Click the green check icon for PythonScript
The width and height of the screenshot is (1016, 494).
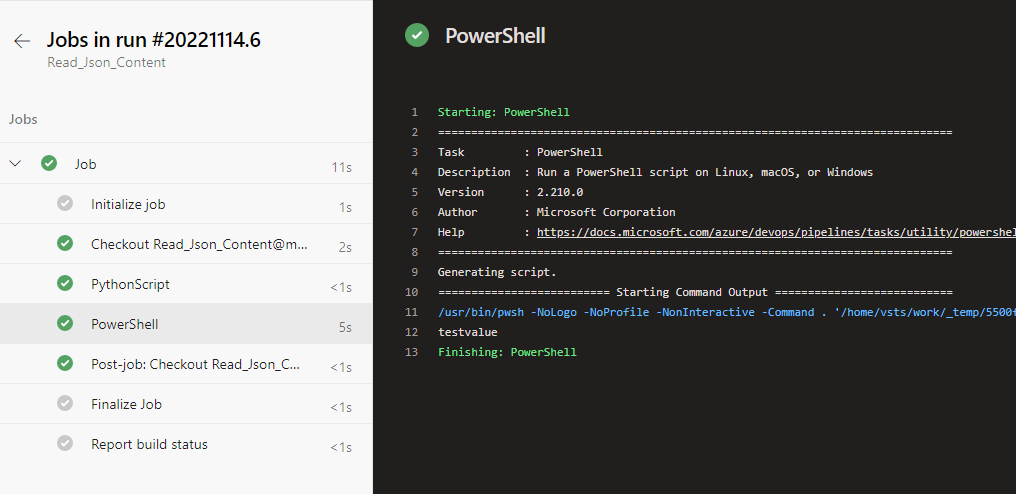click(65, 283)
